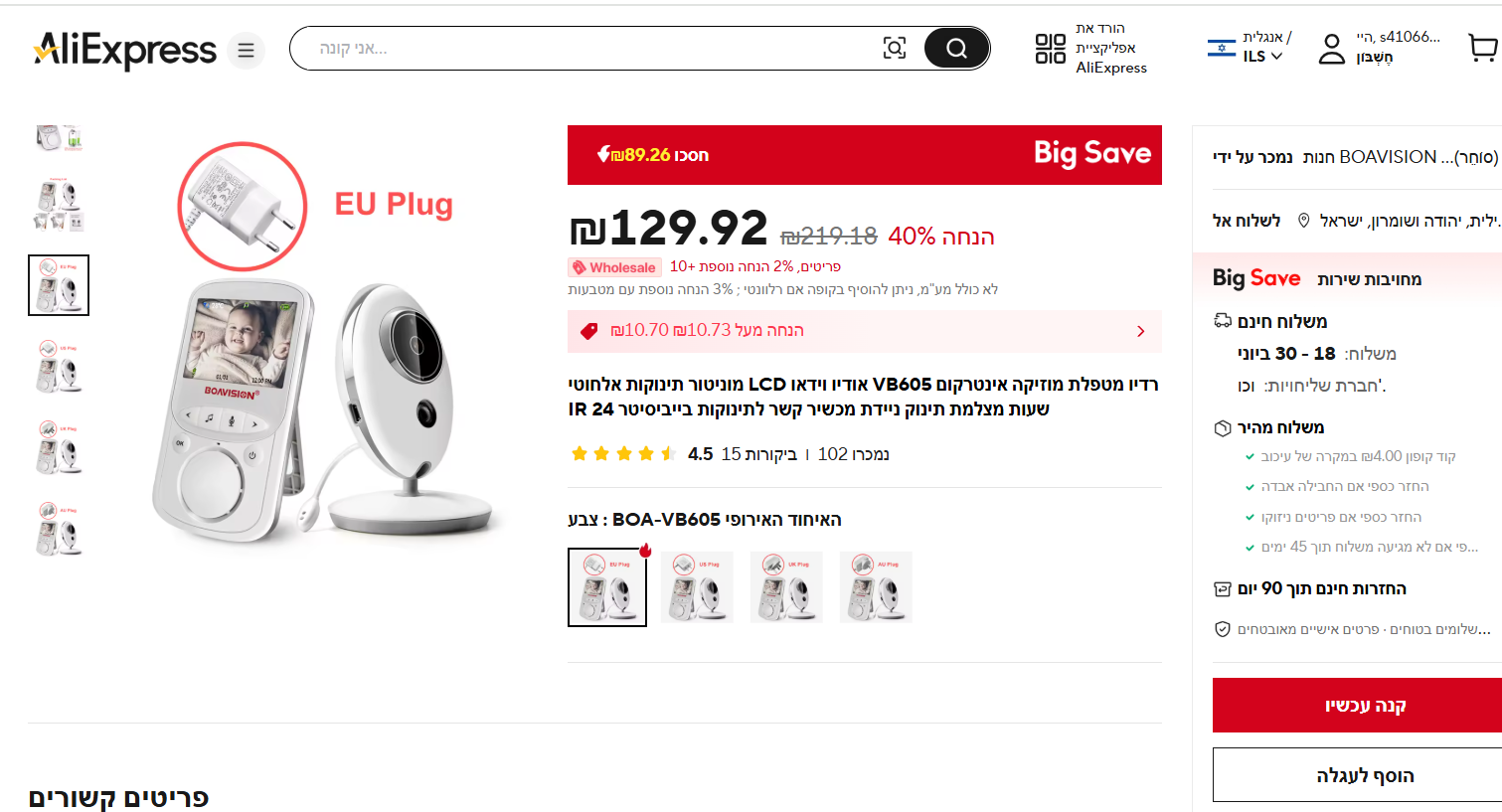The width and height of the screenshot is (1502, 812).
Task: Select the second gallery thumbnail on the left
Action: click(59, 205)
